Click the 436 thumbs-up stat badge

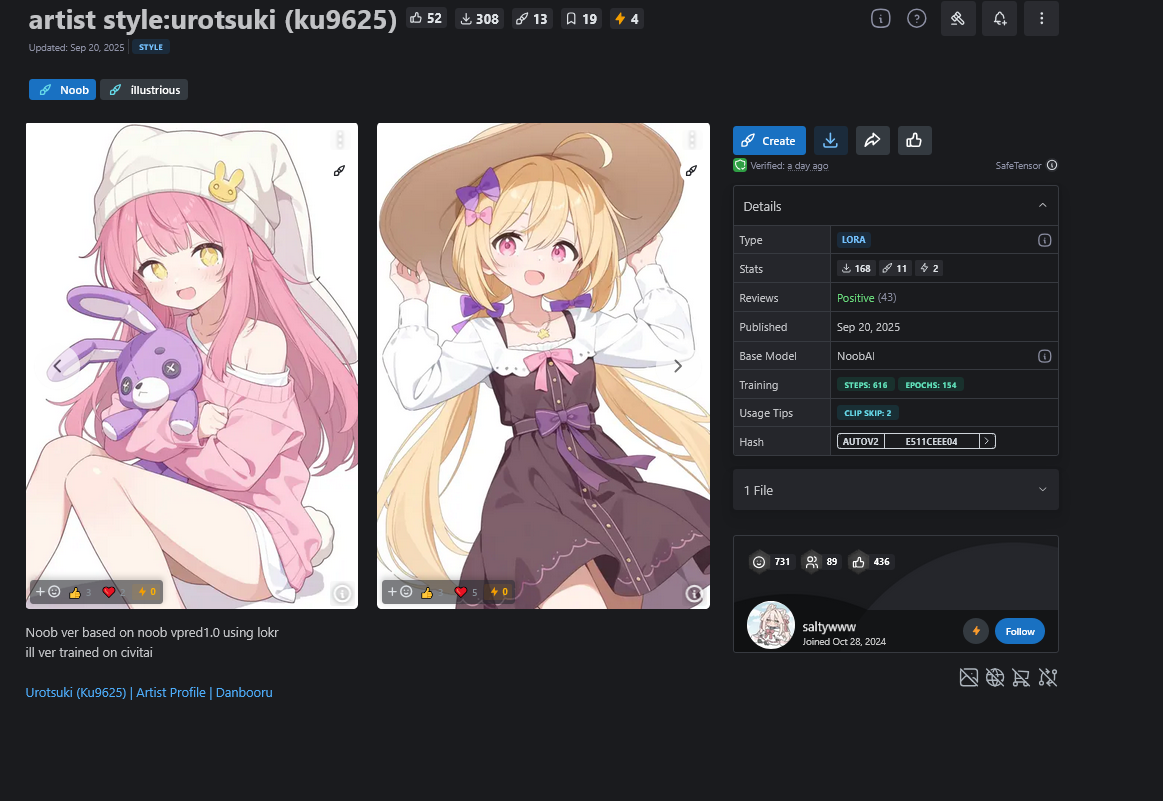pyautogui.click(x=871, y=562)
